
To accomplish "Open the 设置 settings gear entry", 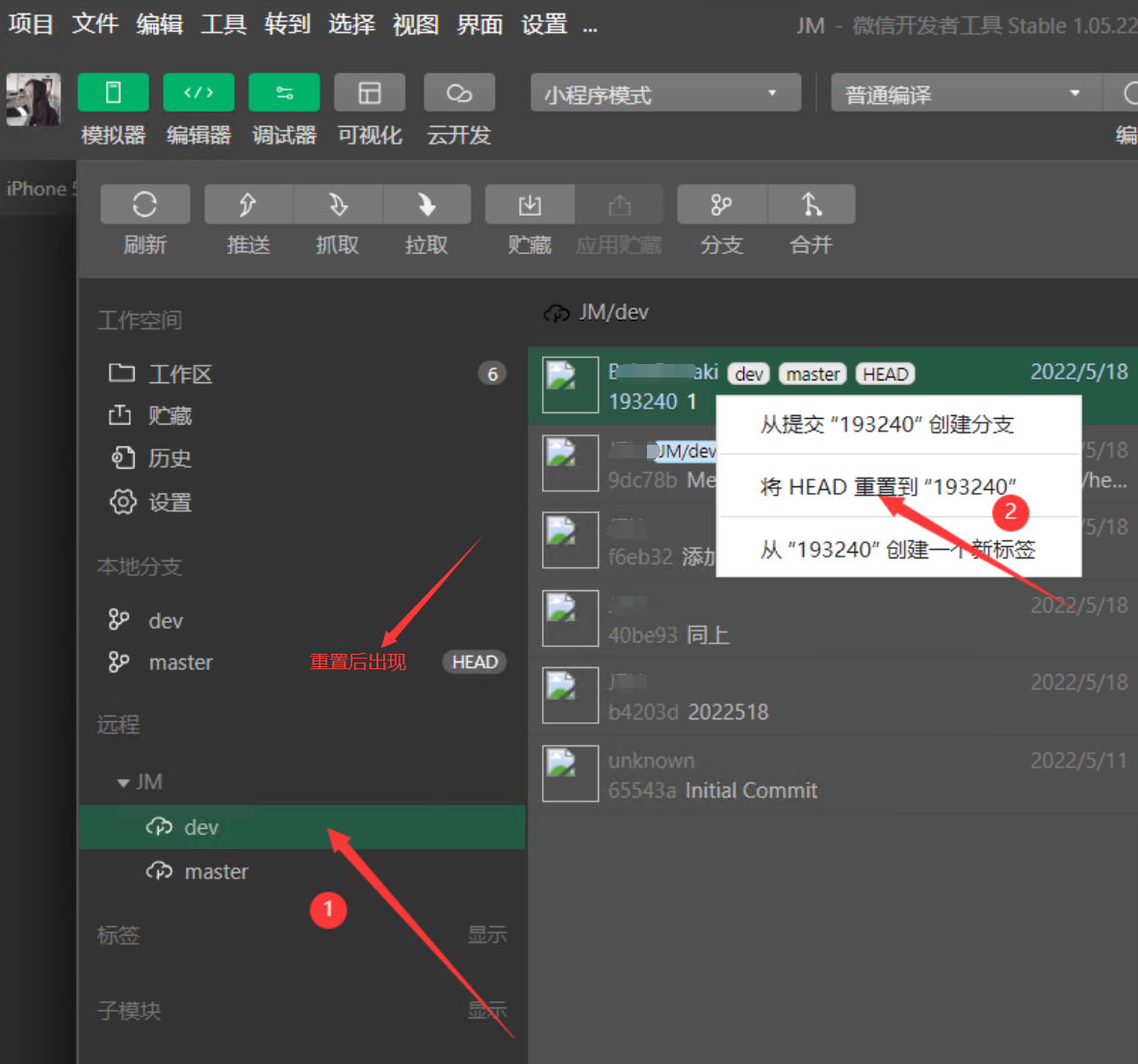I will [301, 503].
